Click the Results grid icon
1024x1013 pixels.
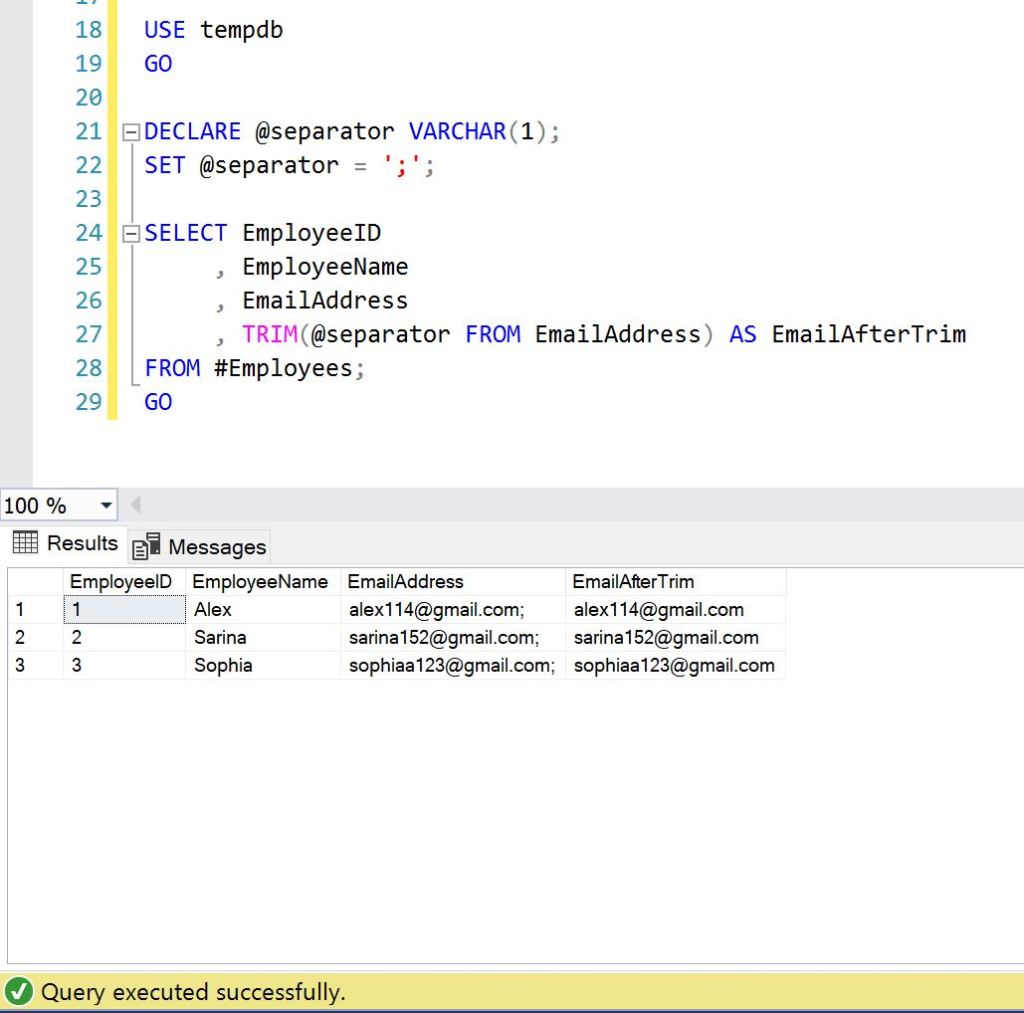26,543
